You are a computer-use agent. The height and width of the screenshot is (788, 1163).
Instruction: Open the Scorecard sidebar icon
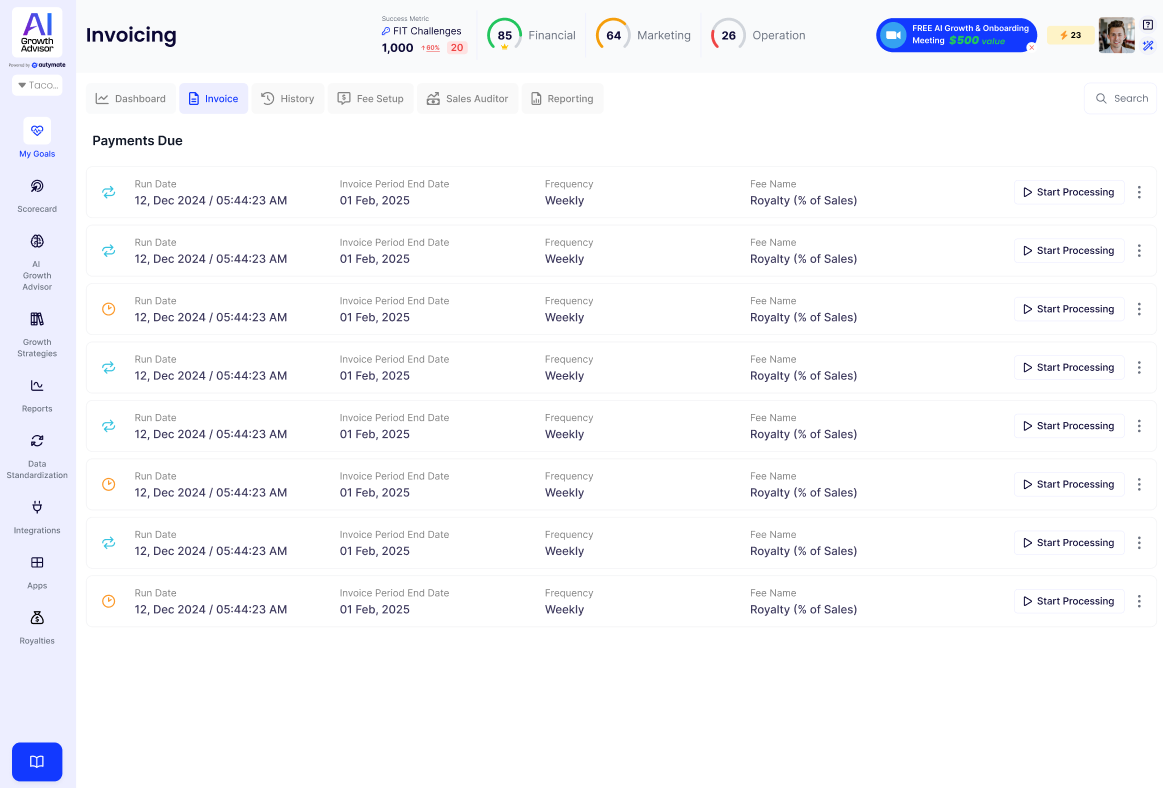click(37, 187)
